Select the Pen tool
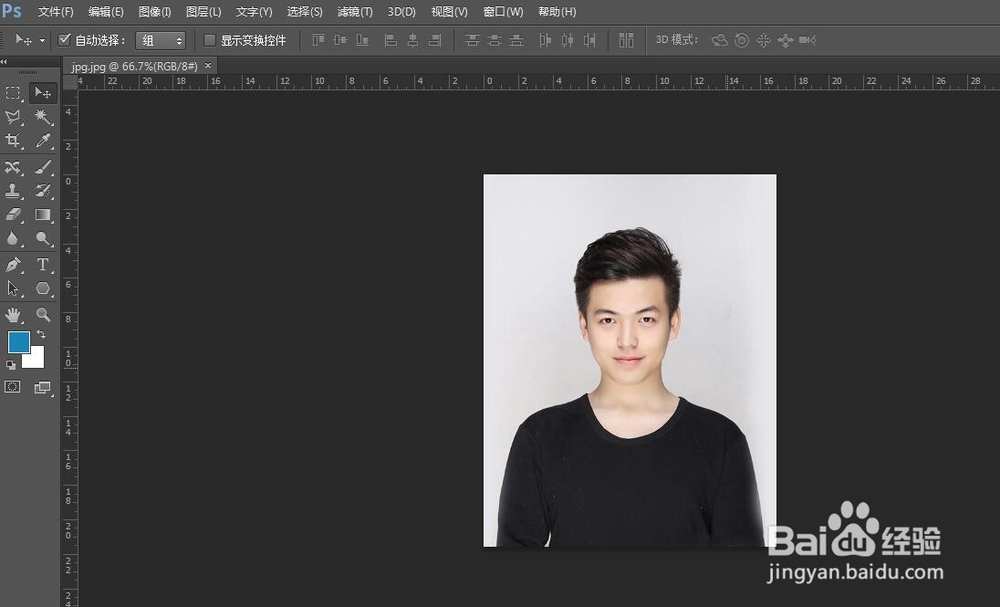This screenshot has height=607, width=1000. pyautogui.click(x=13, y=264)
